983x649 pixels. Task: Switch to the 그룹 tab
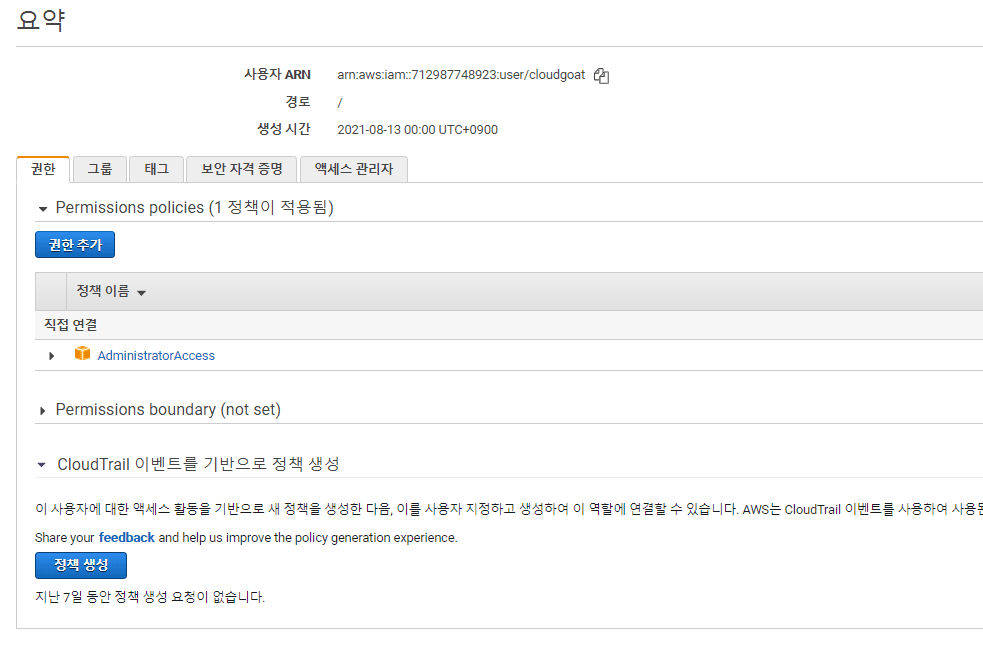tap(100, 169)
